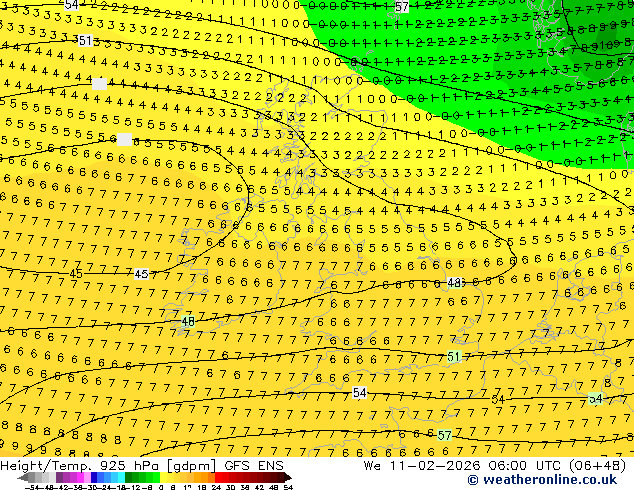Screen dimensions: 634x490
Task: Click the "Height/Temp. 925 hPa [gdpm] GFS ENS" title
Action: click(x=142, y=466)
